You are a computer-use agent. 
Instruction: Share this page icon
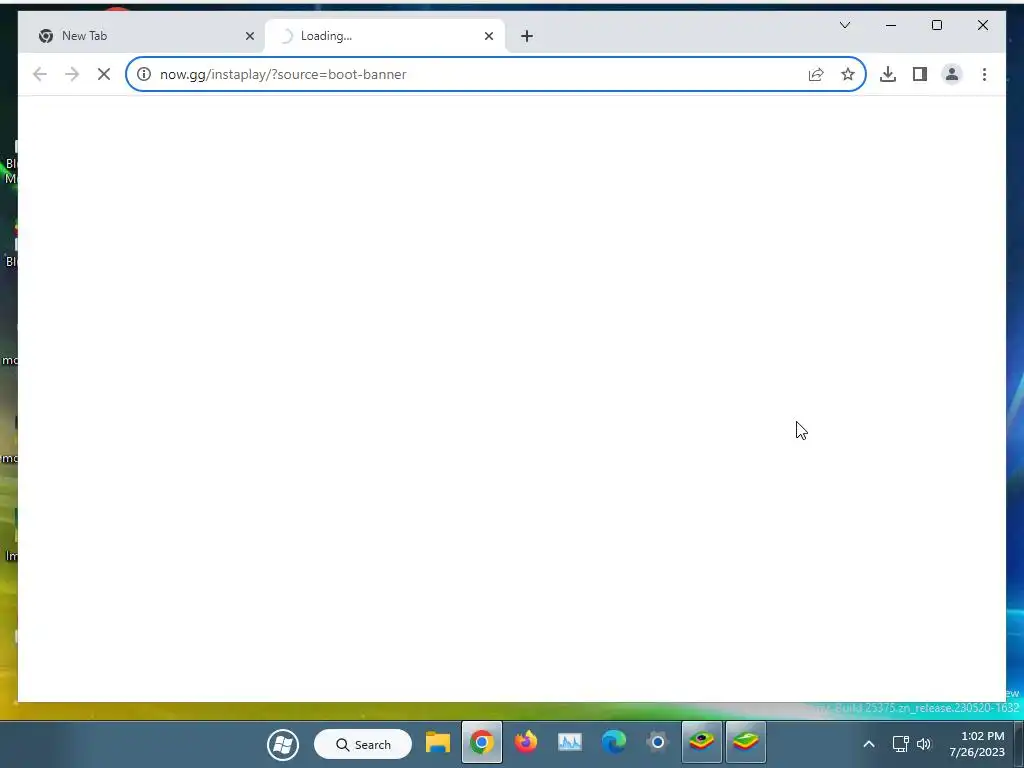pyautogui.click(x=816, y=74)
